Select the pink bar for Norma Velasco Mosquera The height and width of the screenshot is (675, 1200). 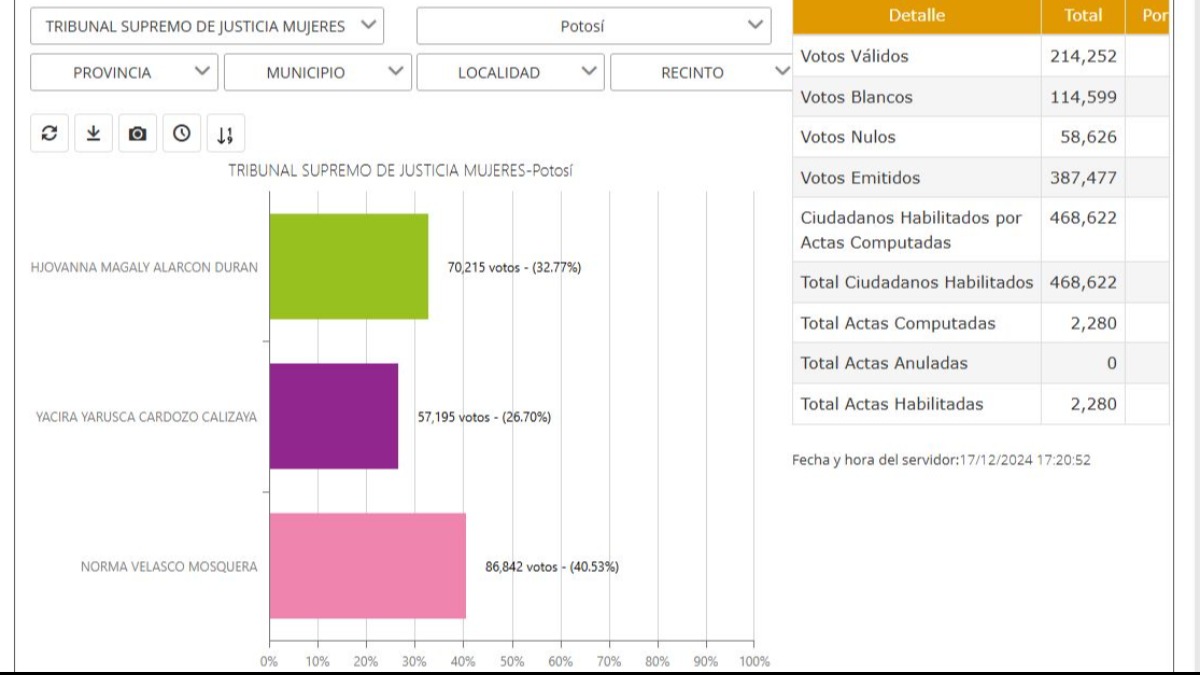[x=368, y=566]
